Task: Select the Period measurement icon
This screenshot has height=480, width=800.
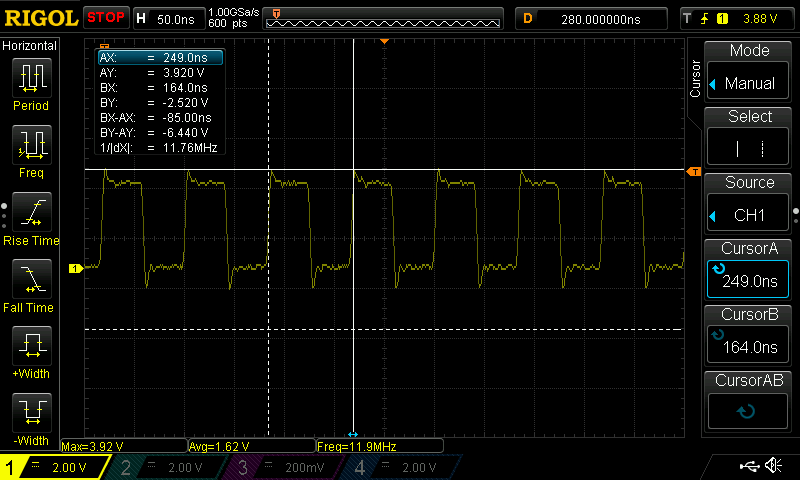Action: (32, 78)
